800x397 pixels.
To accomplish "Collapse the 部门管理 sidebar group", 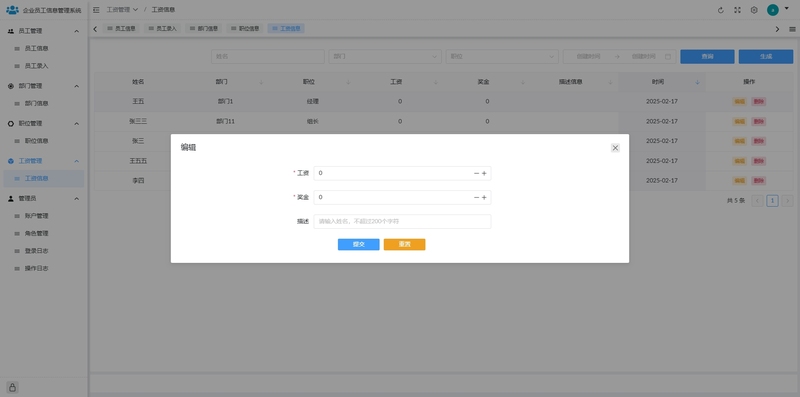I will pos(77,86).
